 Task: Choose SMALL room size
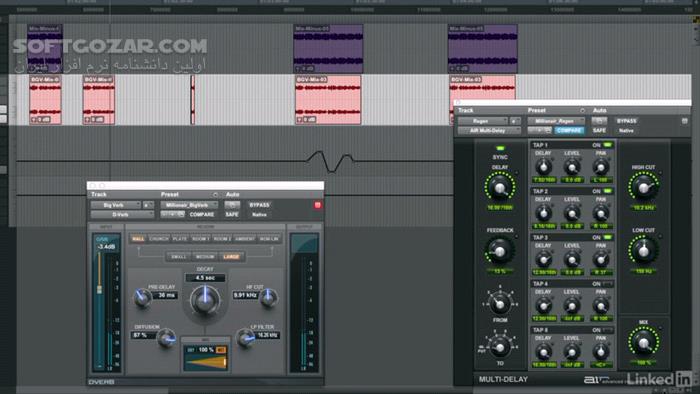[178, 257]
